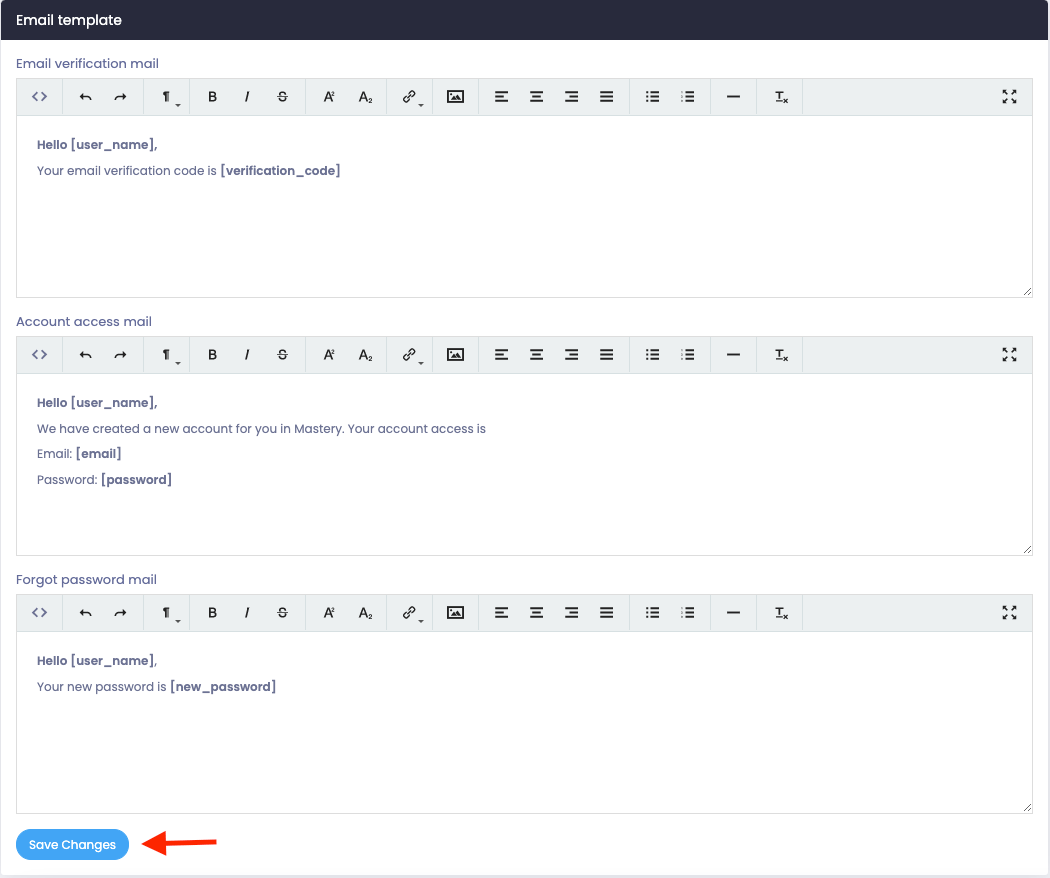Undo in Forgot password mail editor

tap(85, 613)
